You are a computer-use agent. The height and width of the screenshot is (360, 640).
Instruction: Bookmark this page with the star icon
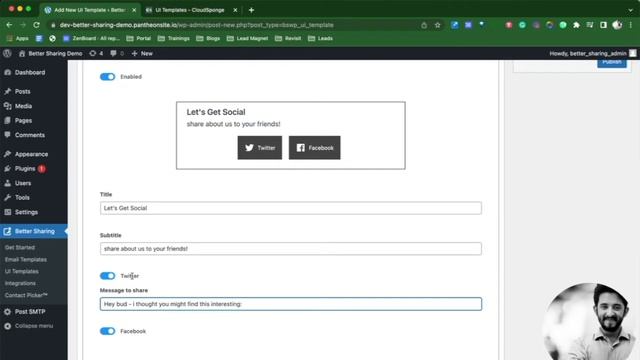(x=438, y=25)
